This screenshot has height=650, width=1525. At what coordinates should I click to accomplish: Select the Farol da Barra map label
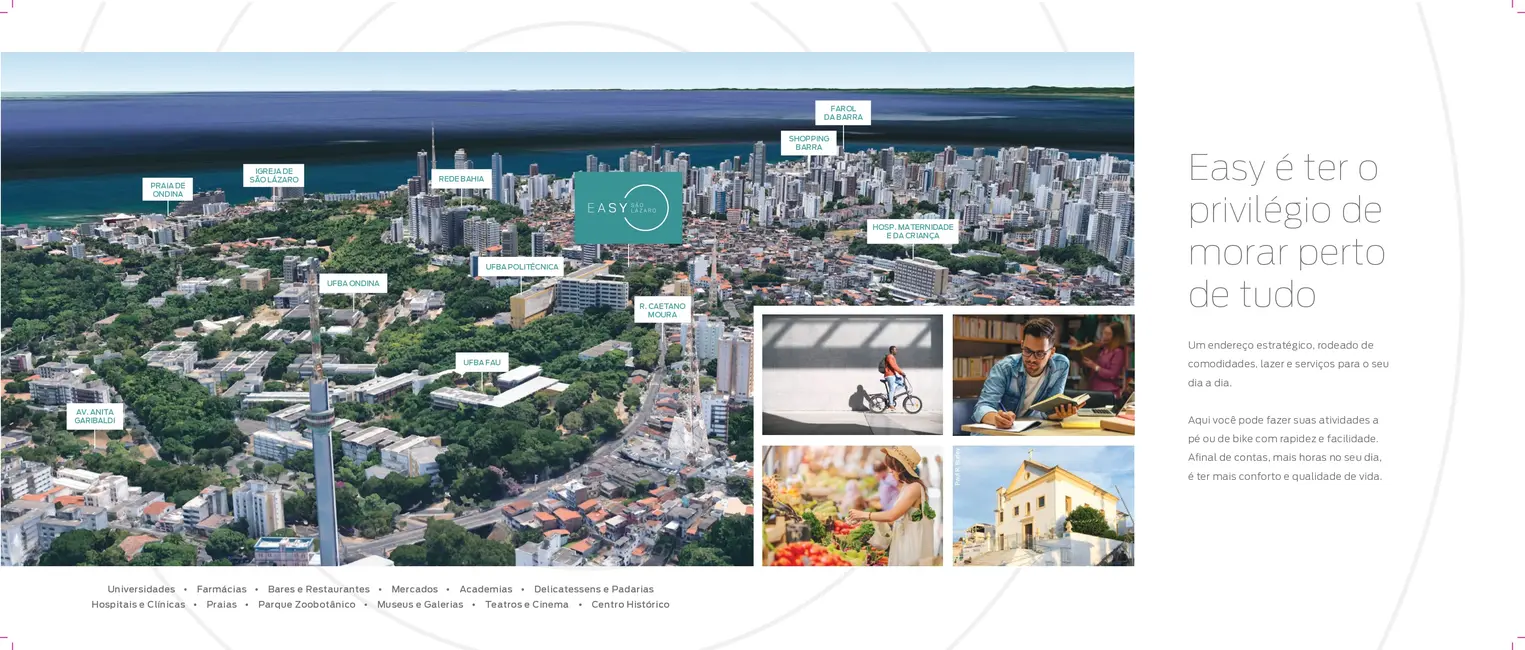pos(842,113)
